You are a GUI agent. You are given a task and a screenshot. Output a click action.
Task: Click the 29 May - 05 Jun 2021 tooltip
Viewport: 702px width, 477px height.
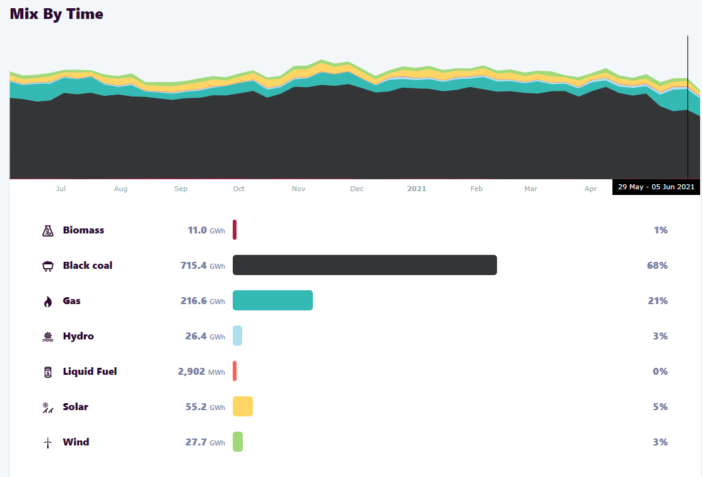click(656, 187)
